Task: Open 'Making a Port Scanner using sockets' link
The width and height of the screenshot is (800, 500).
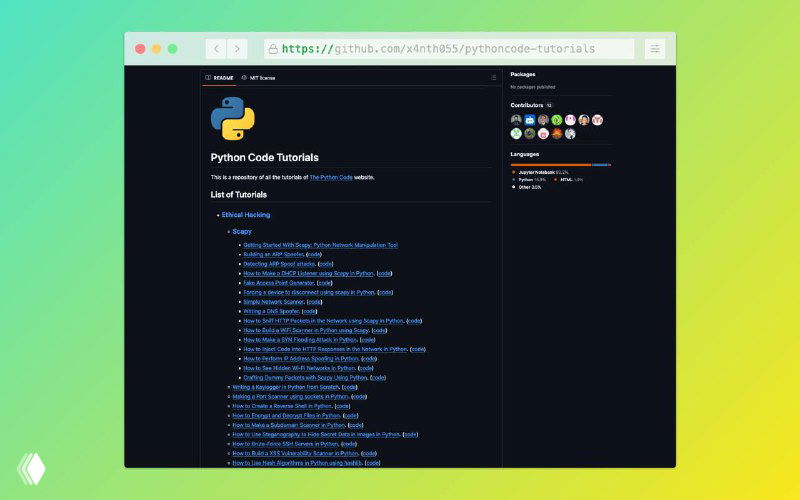Action: (290, 396)
